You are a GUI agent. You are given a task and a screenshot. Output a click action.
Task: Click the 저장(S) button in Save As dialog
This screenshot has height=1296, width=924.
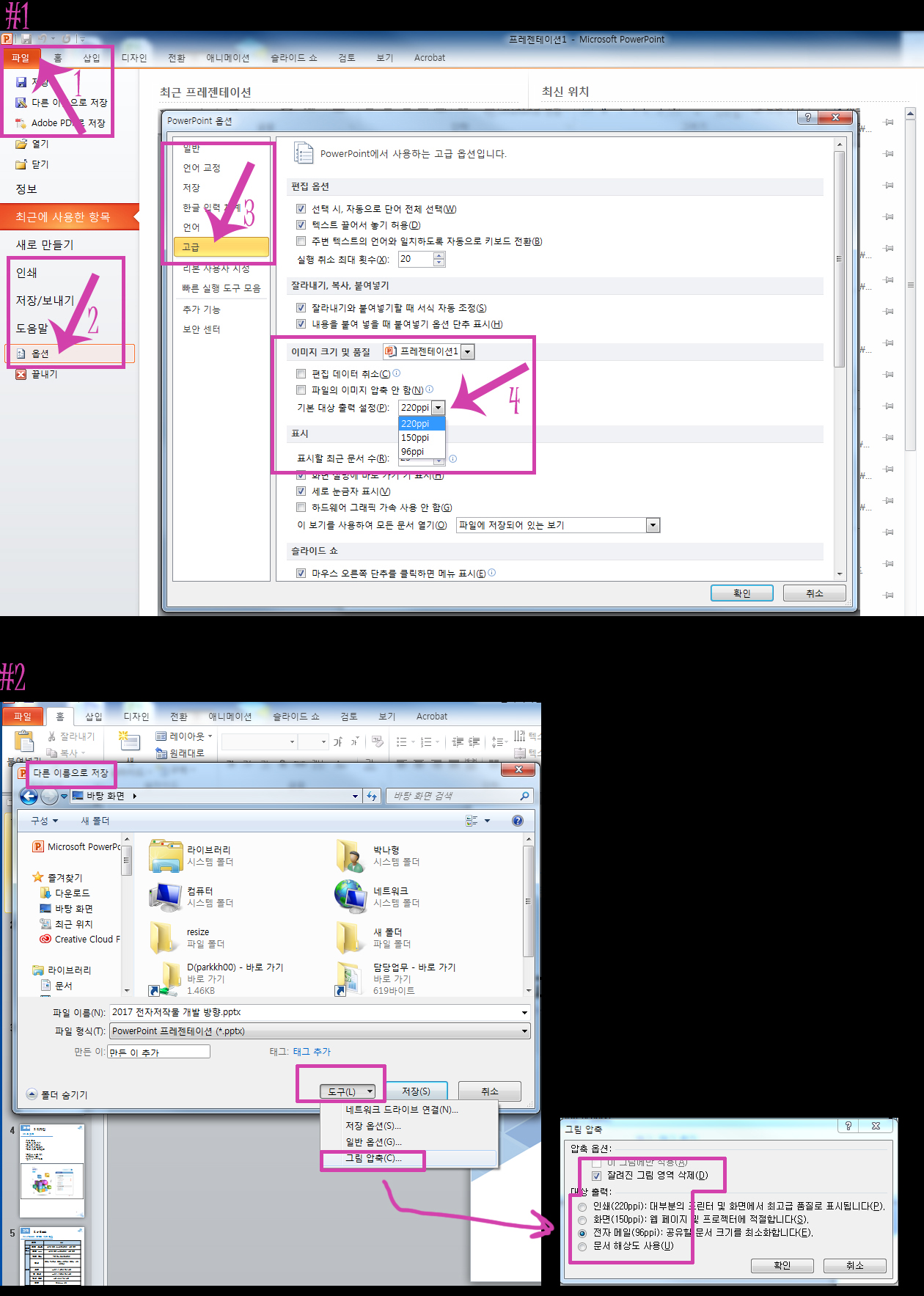tap(416, 1091)
